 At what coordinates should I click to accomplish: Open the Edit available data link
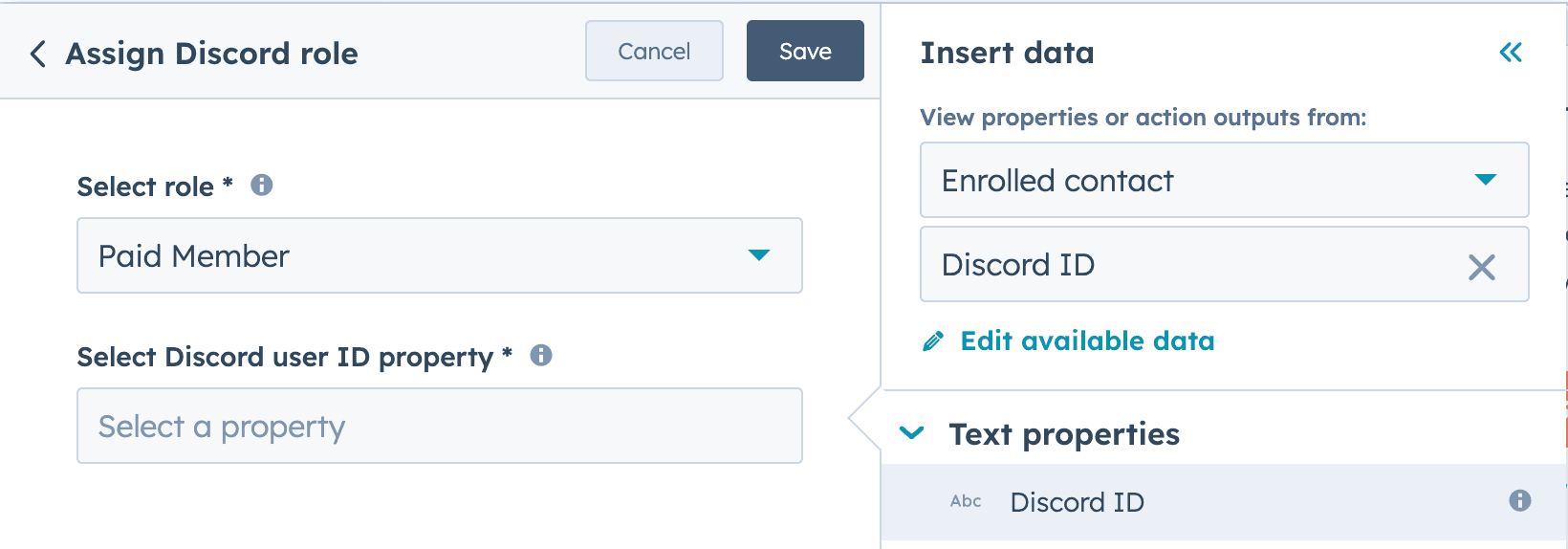(1087, 341)
